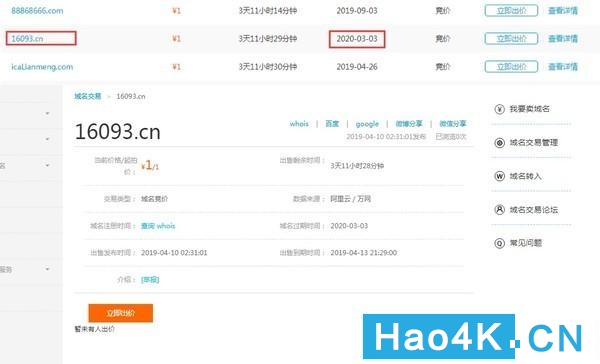Click remaining time 3天11小时28分钟
This screenshot has height=364, width=600.
357,166
